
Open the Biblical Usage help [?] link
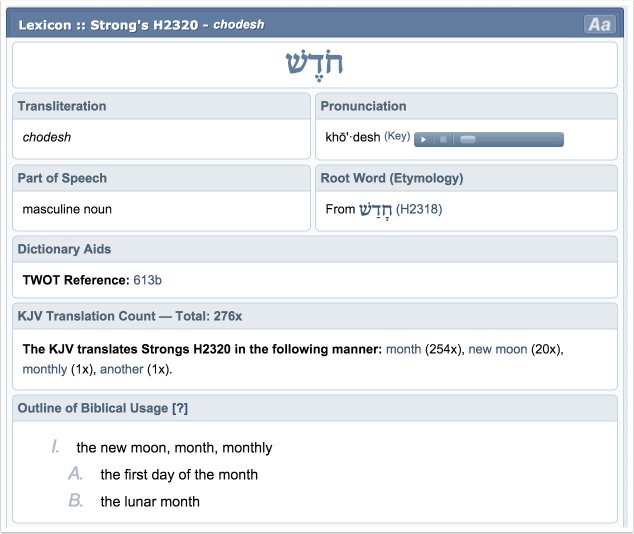tap(180, 408)
